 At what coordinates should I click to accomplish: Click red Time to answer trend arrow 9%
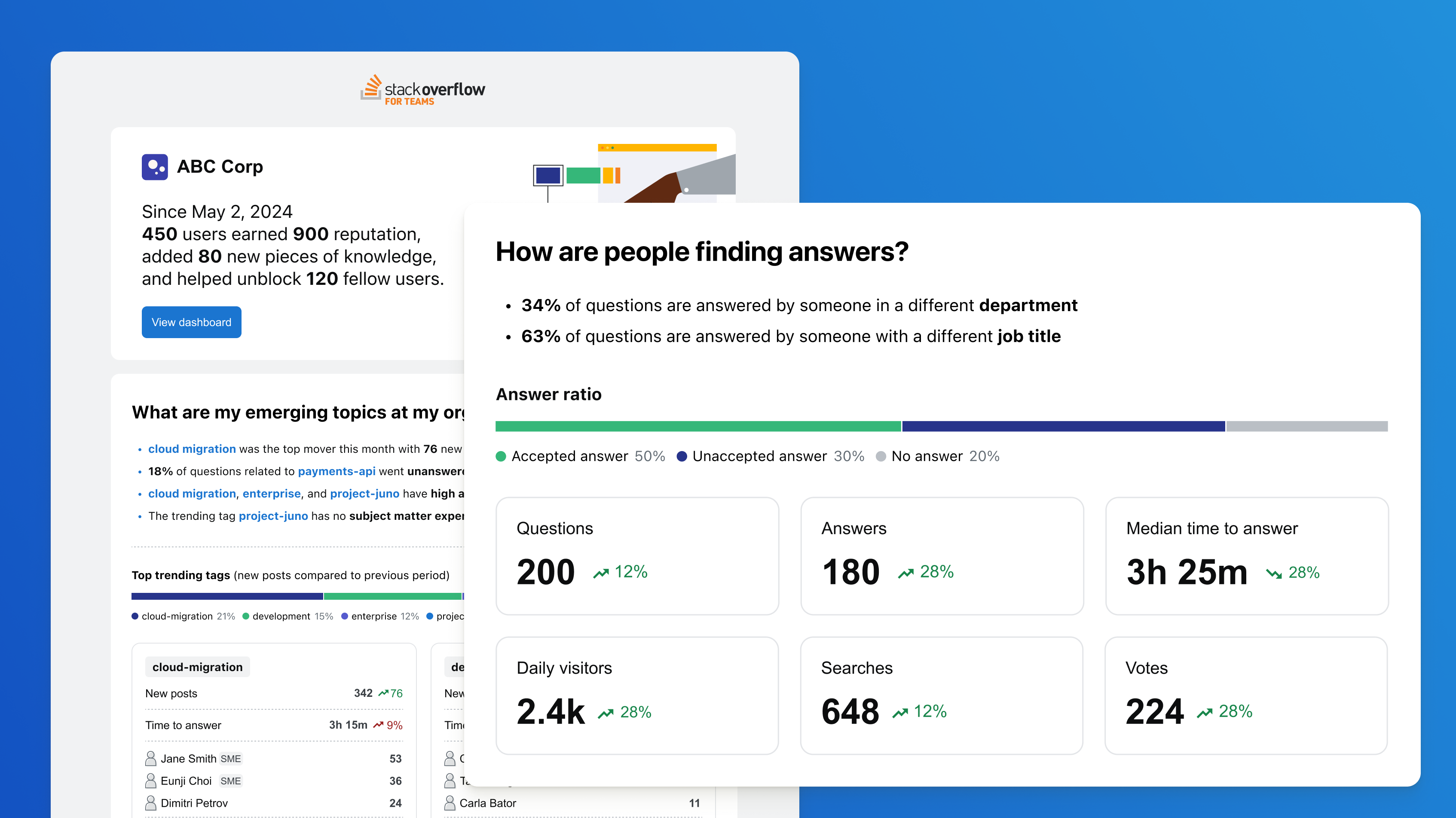[378, 725]
